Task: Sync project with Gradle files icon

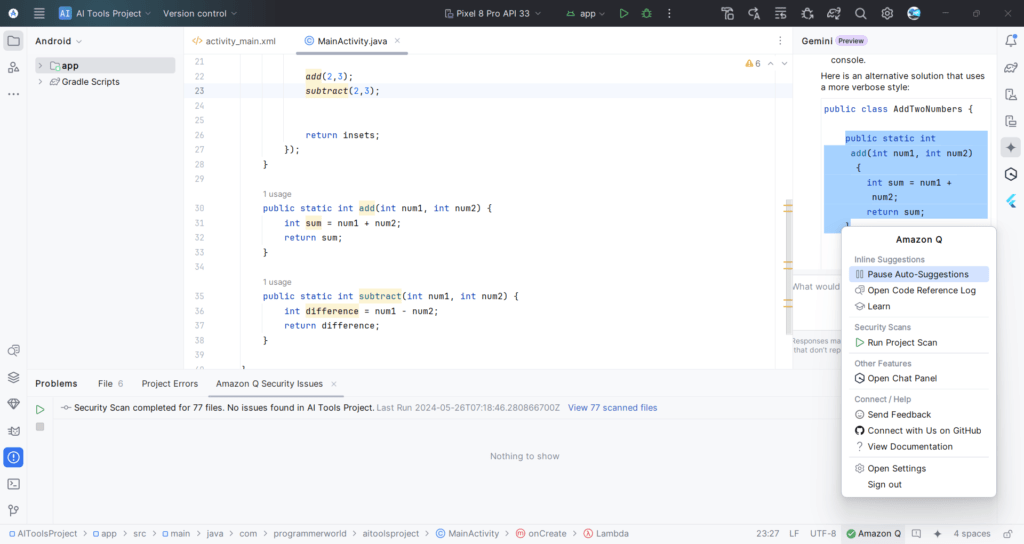Action: [834, 13]
